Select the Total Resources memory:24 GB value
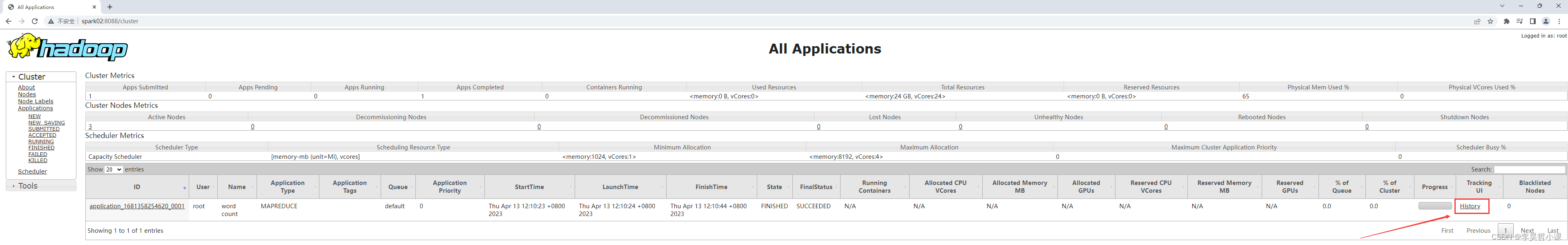The width and height of the screenshot is (1568, 245). click(905, 96)
